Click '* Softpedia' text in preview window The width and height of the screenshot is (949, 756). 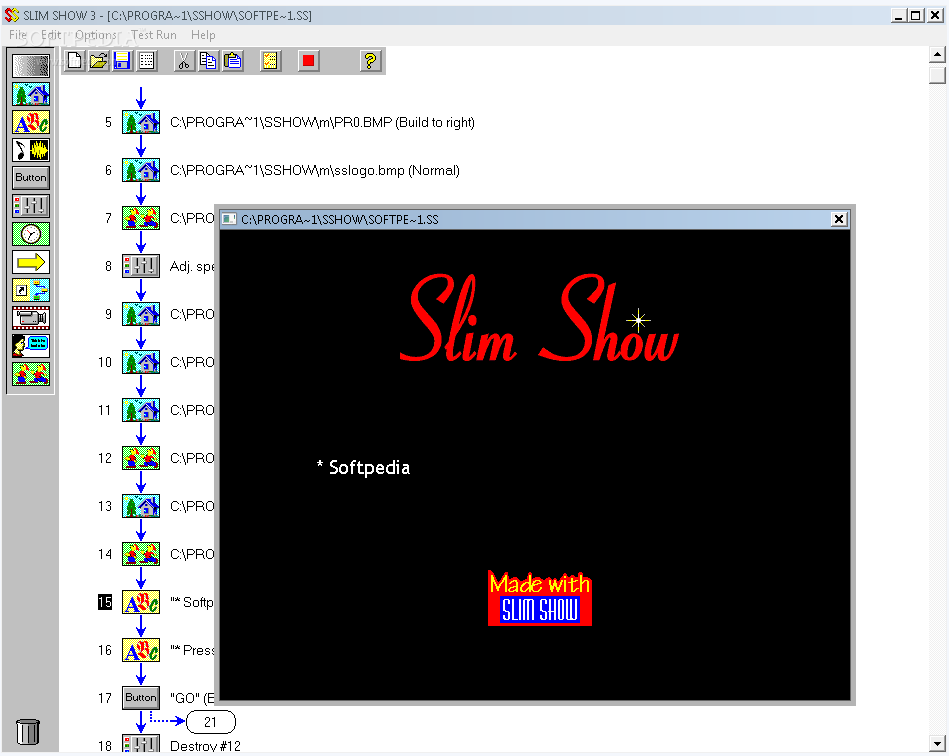click(363, 467)
